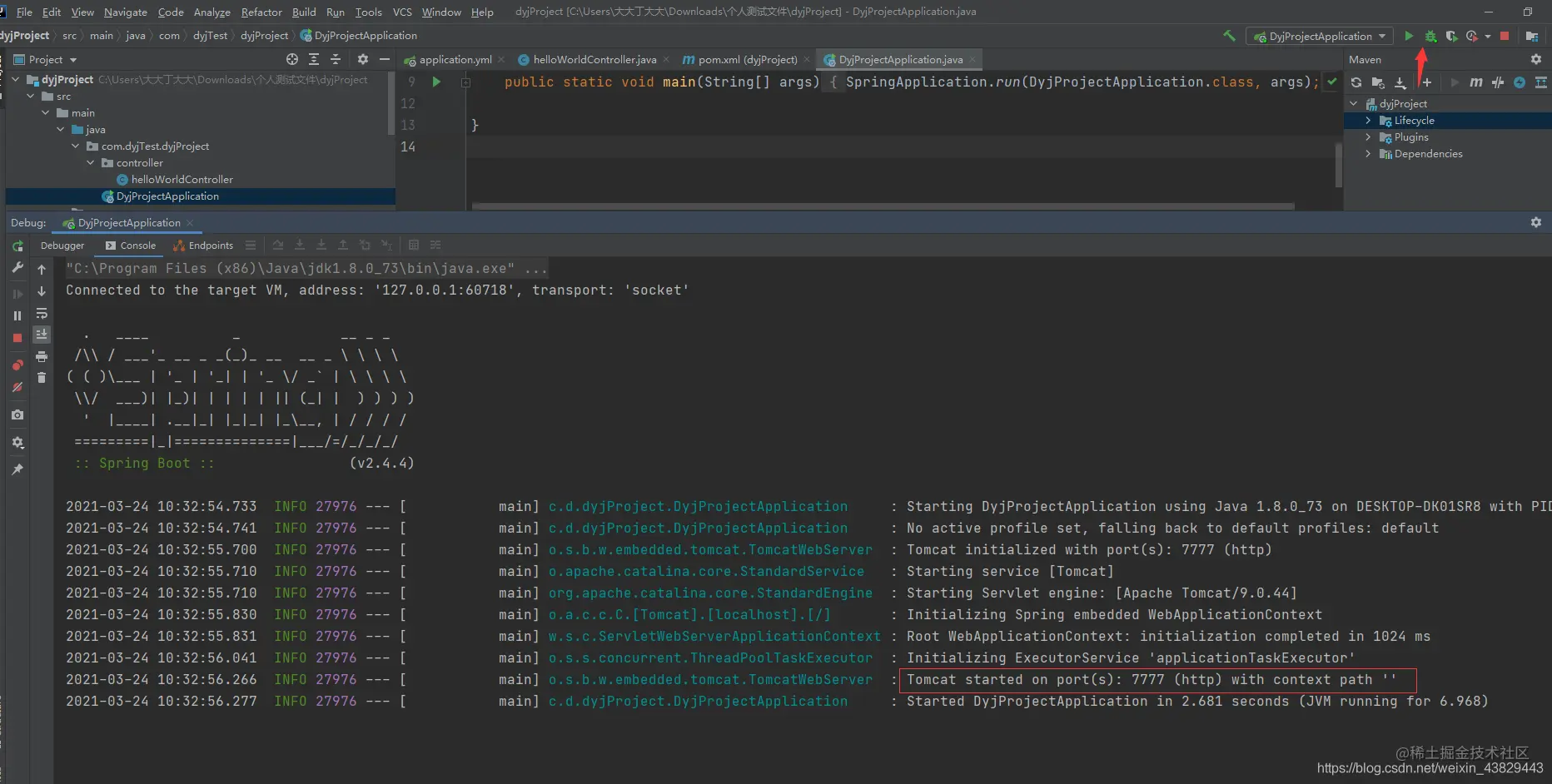Viewport: 1552px width, 784px height.
Task: Expand the Dependencies node in Maven
Action: click(x=1368, y=154)
